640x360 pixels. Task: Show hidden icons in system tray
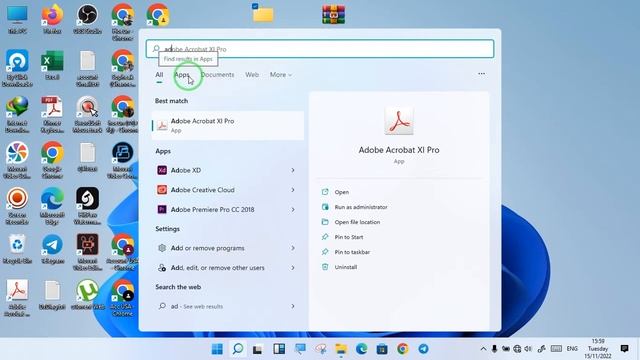pos(483,349)
